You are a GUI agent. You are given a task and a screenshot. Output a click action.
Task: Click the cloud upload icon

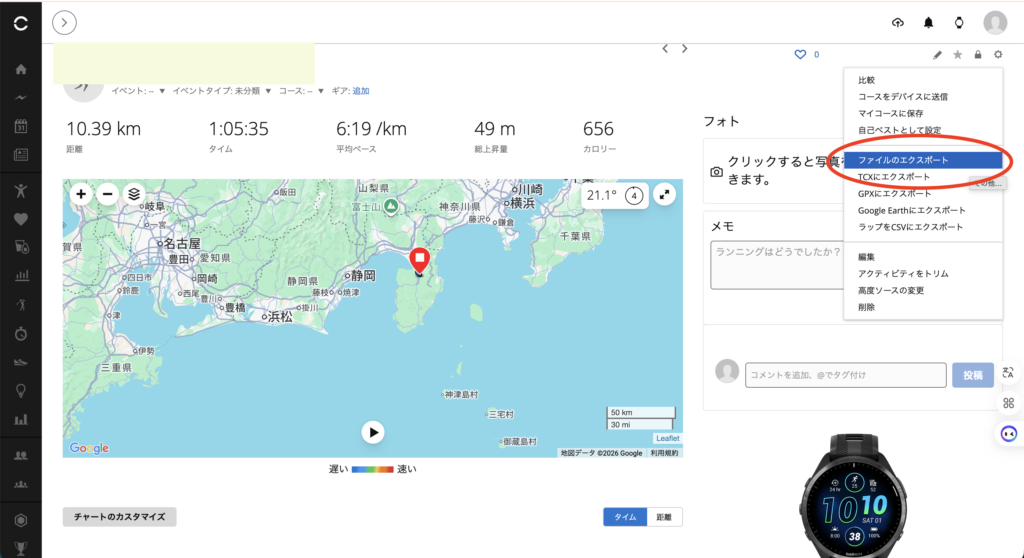tap(898, 23)
